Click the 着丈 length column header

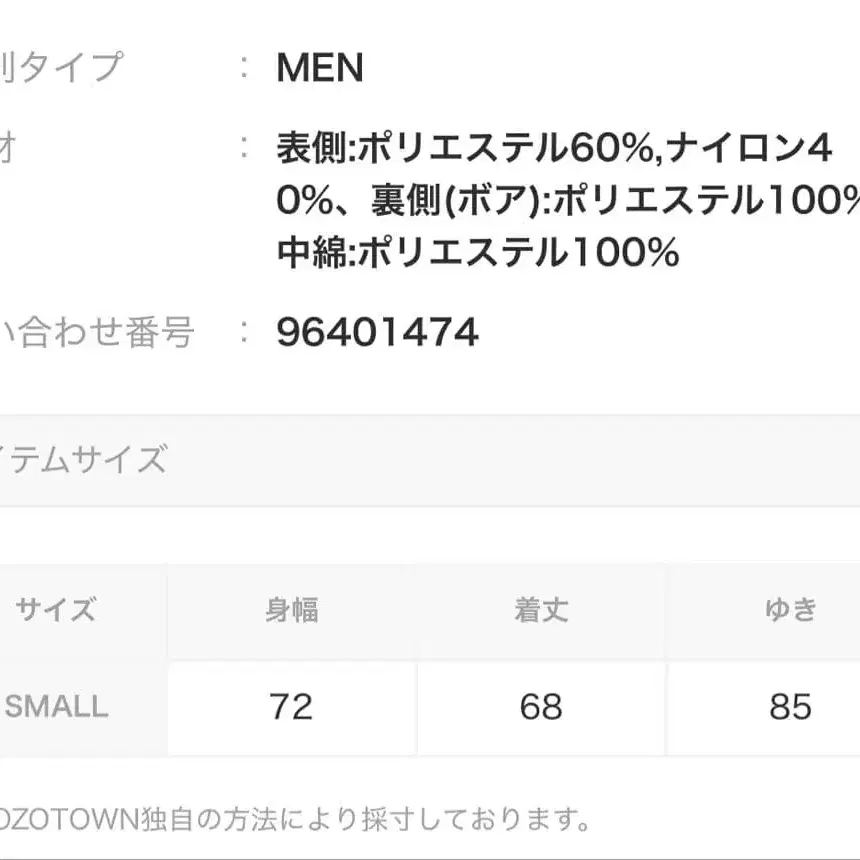(541, 609)
